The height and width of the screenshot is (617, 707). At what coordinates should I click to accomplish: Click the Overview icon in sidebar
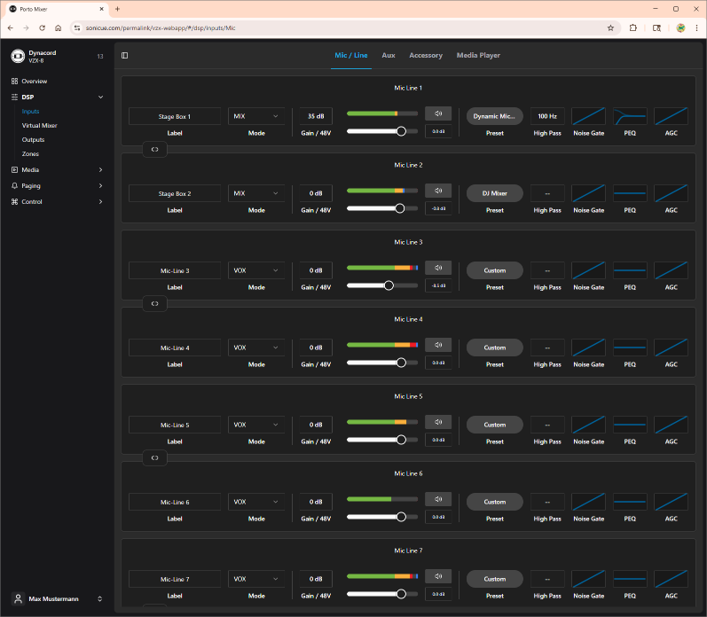14,81
